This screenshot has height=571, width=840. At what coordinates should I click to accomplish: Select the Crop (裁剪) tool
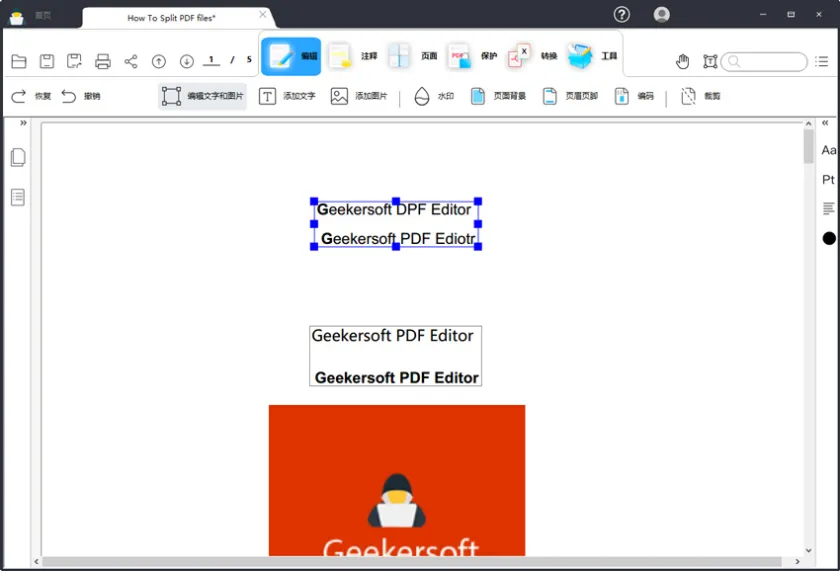[700, 97]
